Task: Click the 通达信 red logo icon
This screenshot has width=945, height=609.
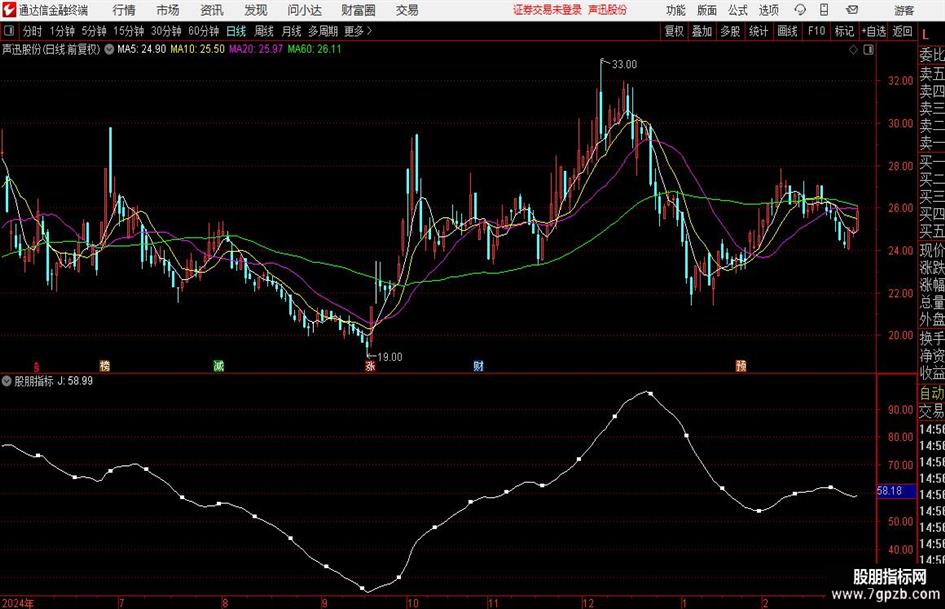Action: [9, 10]
